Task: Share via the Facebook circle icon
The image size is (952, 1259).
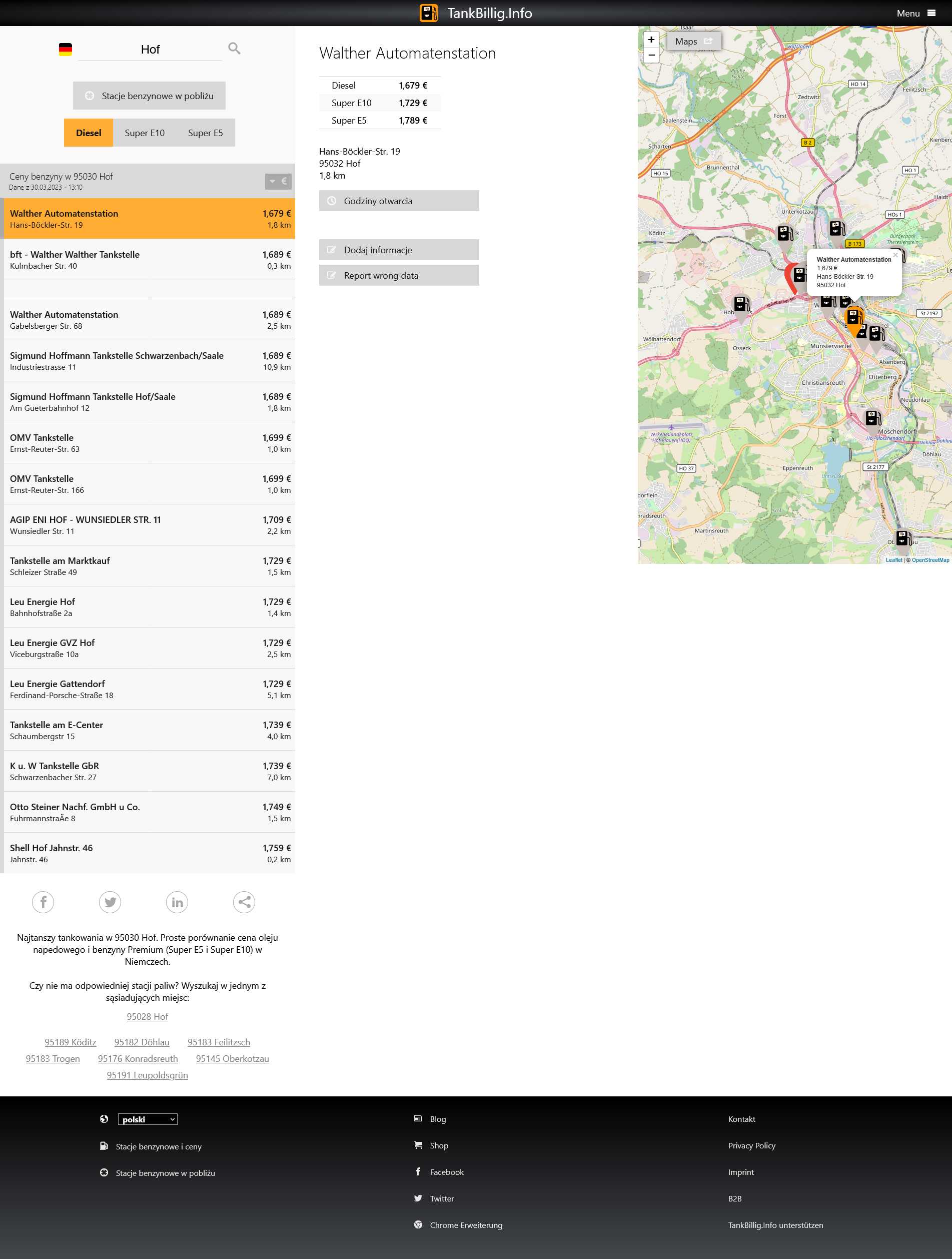Action: 43,902
